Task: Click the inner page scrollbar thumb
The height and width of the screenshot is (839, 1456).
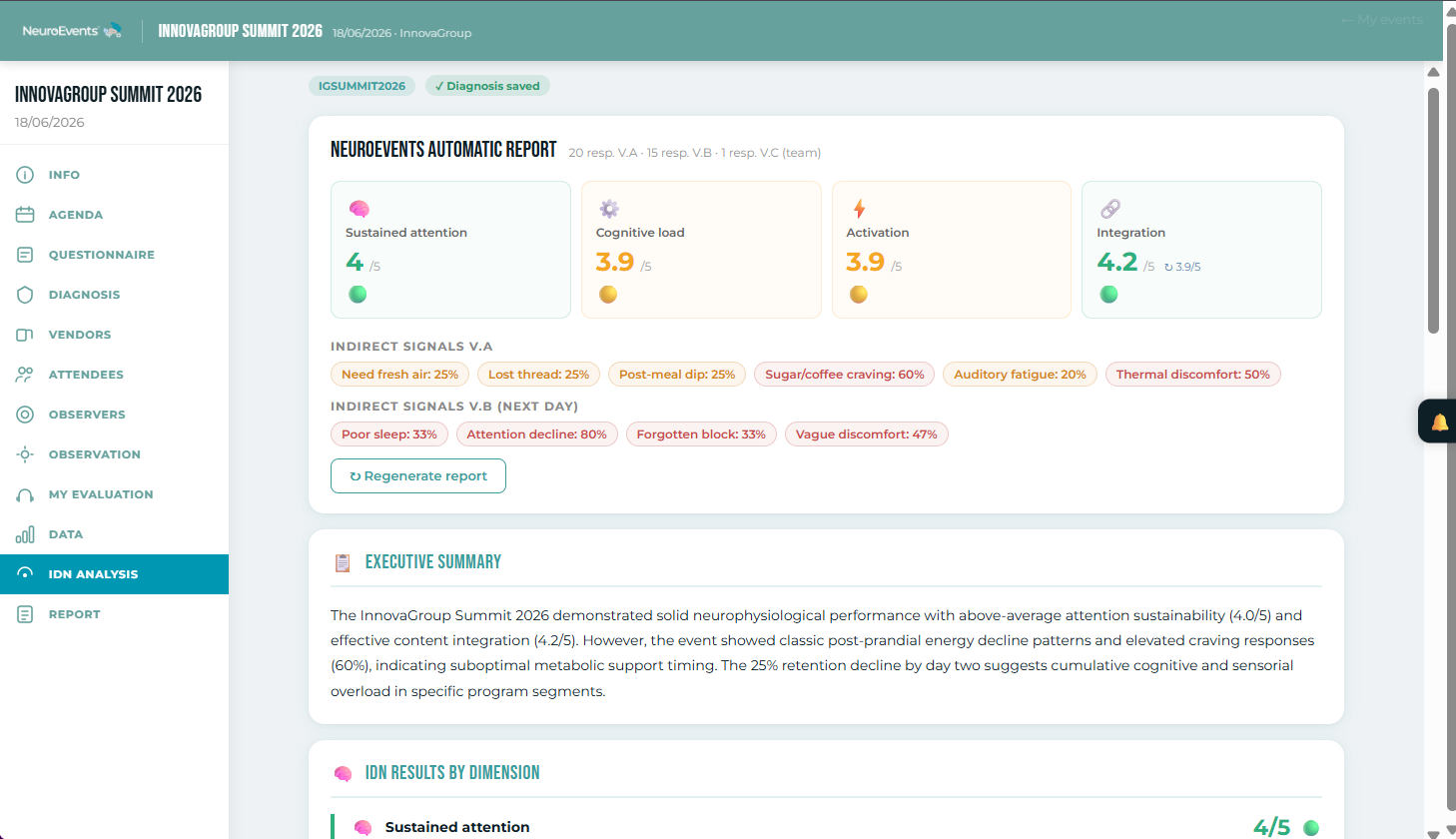Action: [1433, 210]
